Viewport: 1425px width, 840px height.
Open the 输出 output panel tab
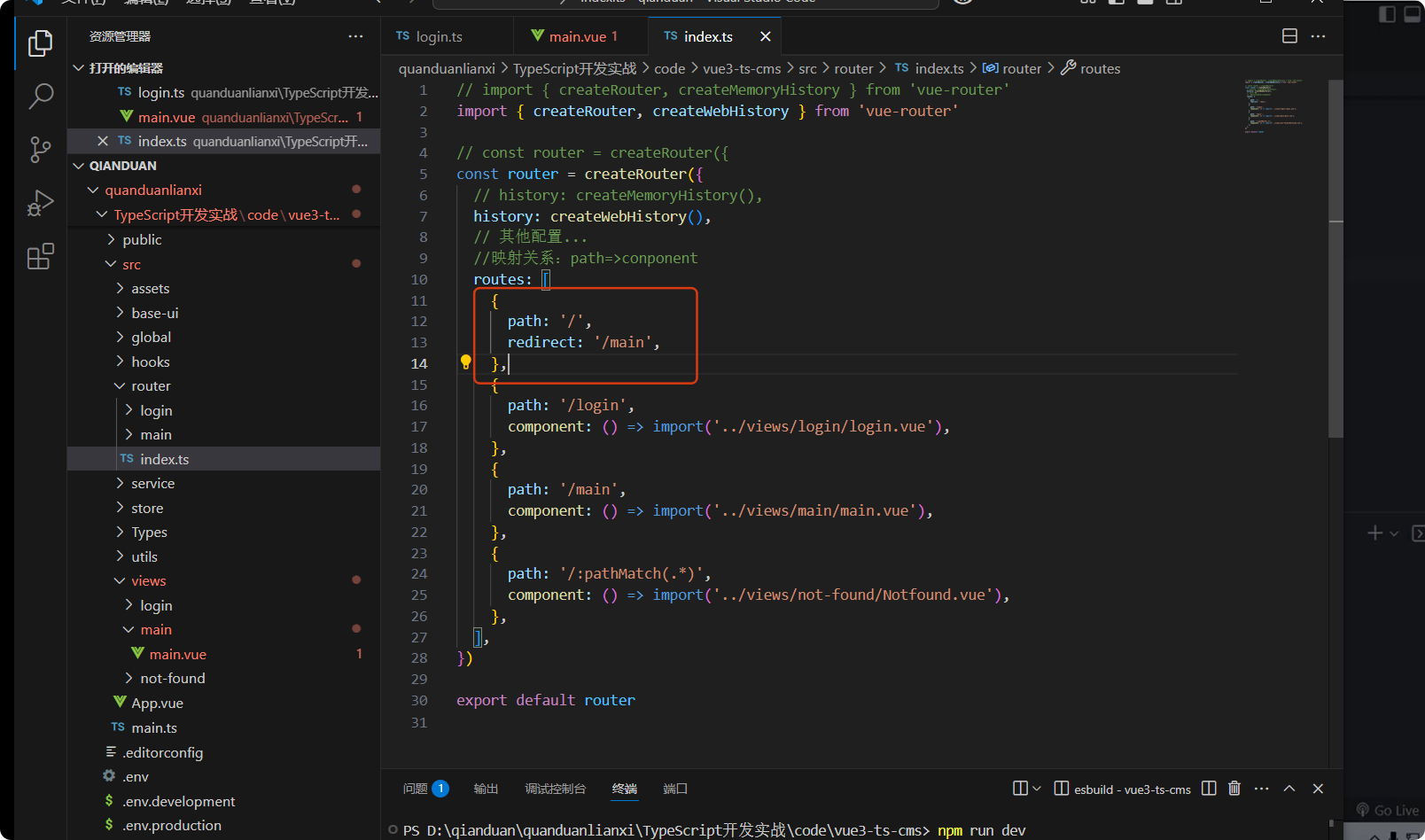(x=486, y=789)
